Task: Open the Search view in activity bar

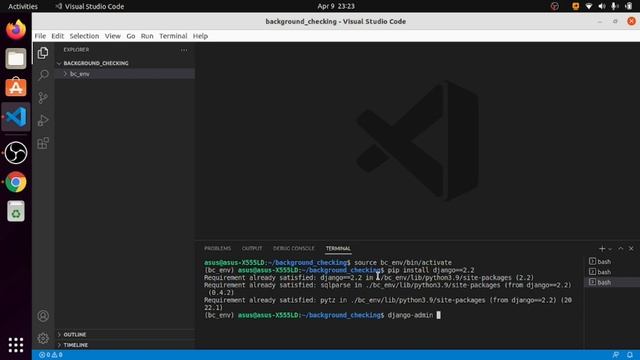Action: click(x=43, y=75)
